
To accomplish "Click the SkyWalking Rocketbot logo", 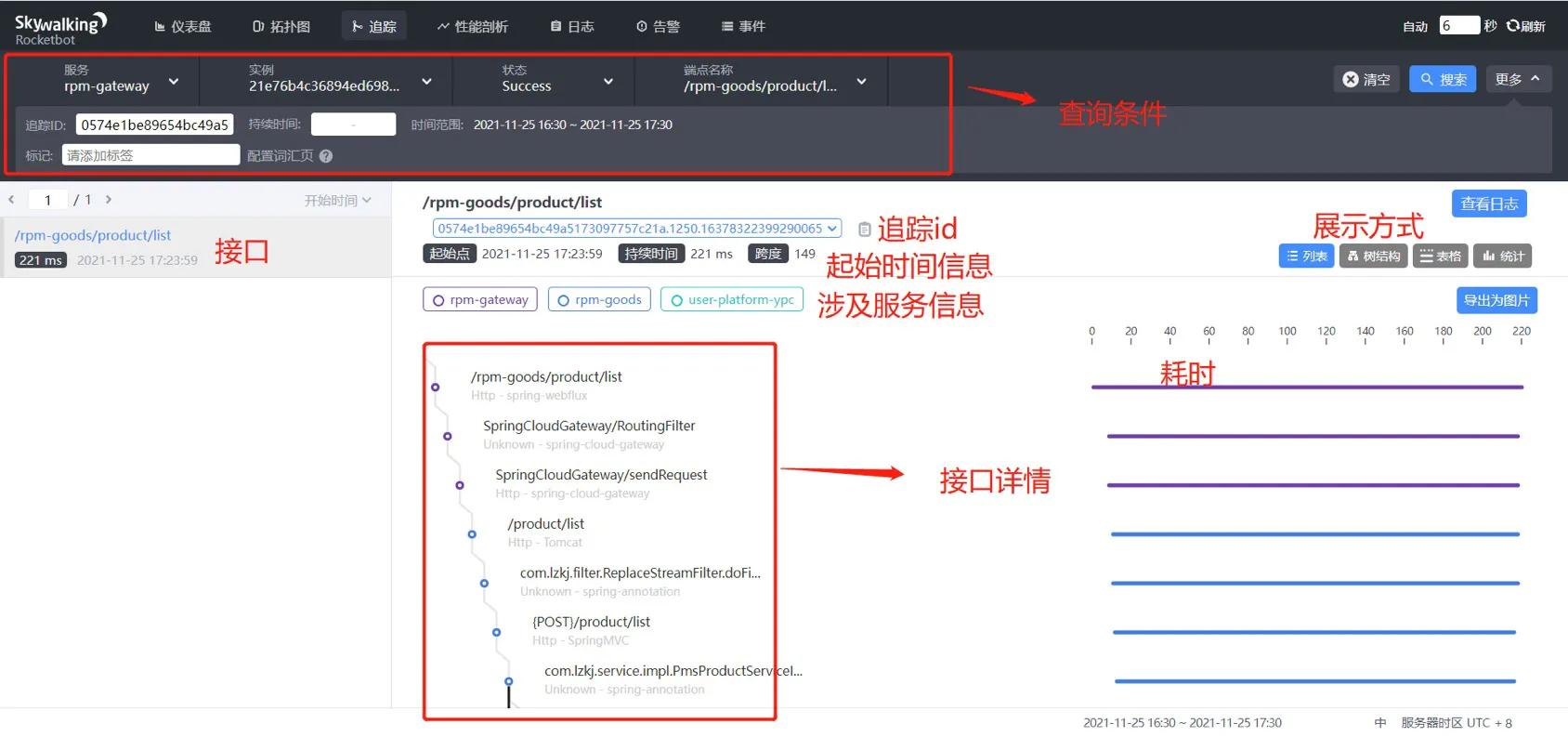I will 60,28.
